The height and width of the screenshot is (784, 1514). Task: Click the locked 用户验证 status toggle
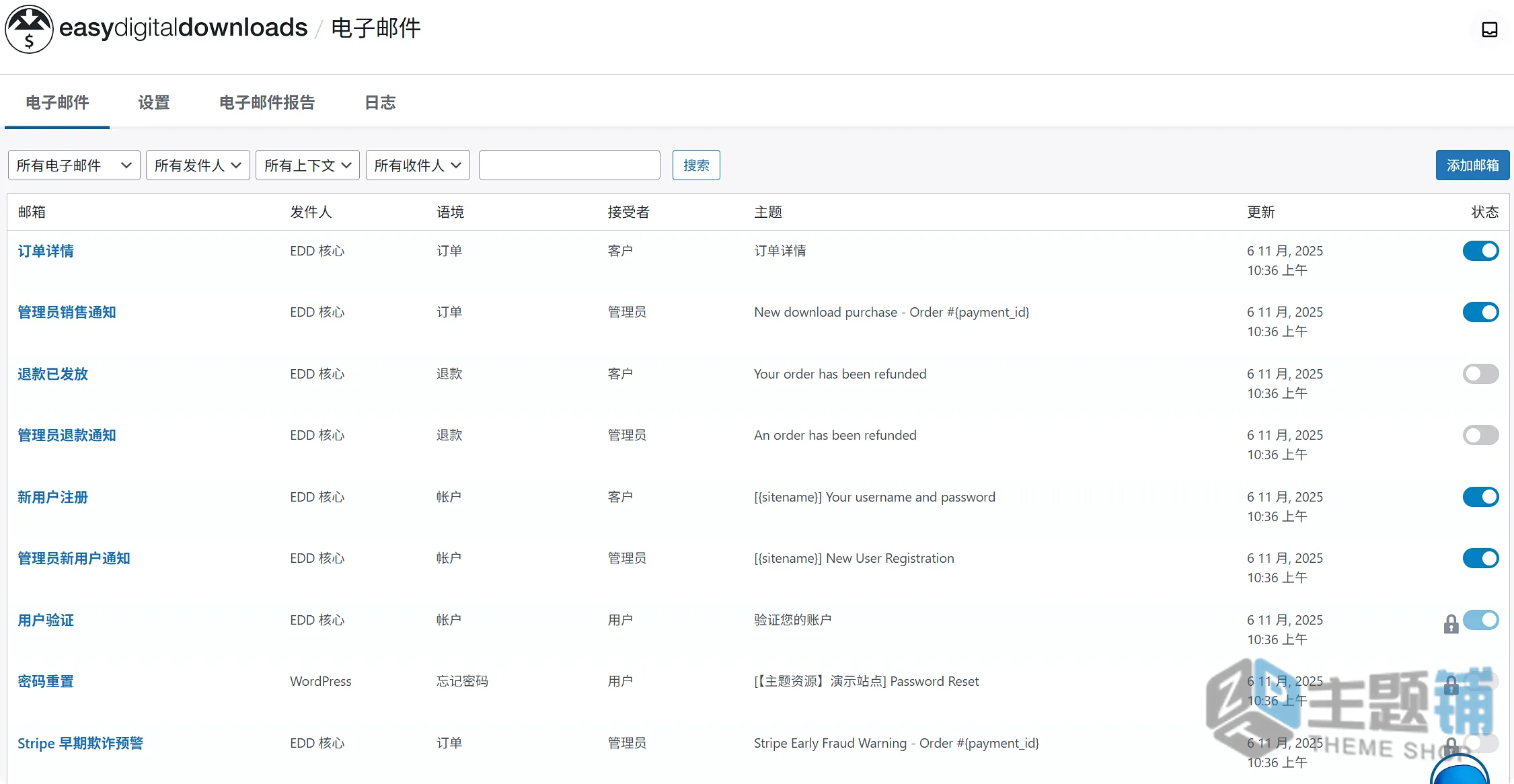pyautogui.click(x=1480, y=620)
